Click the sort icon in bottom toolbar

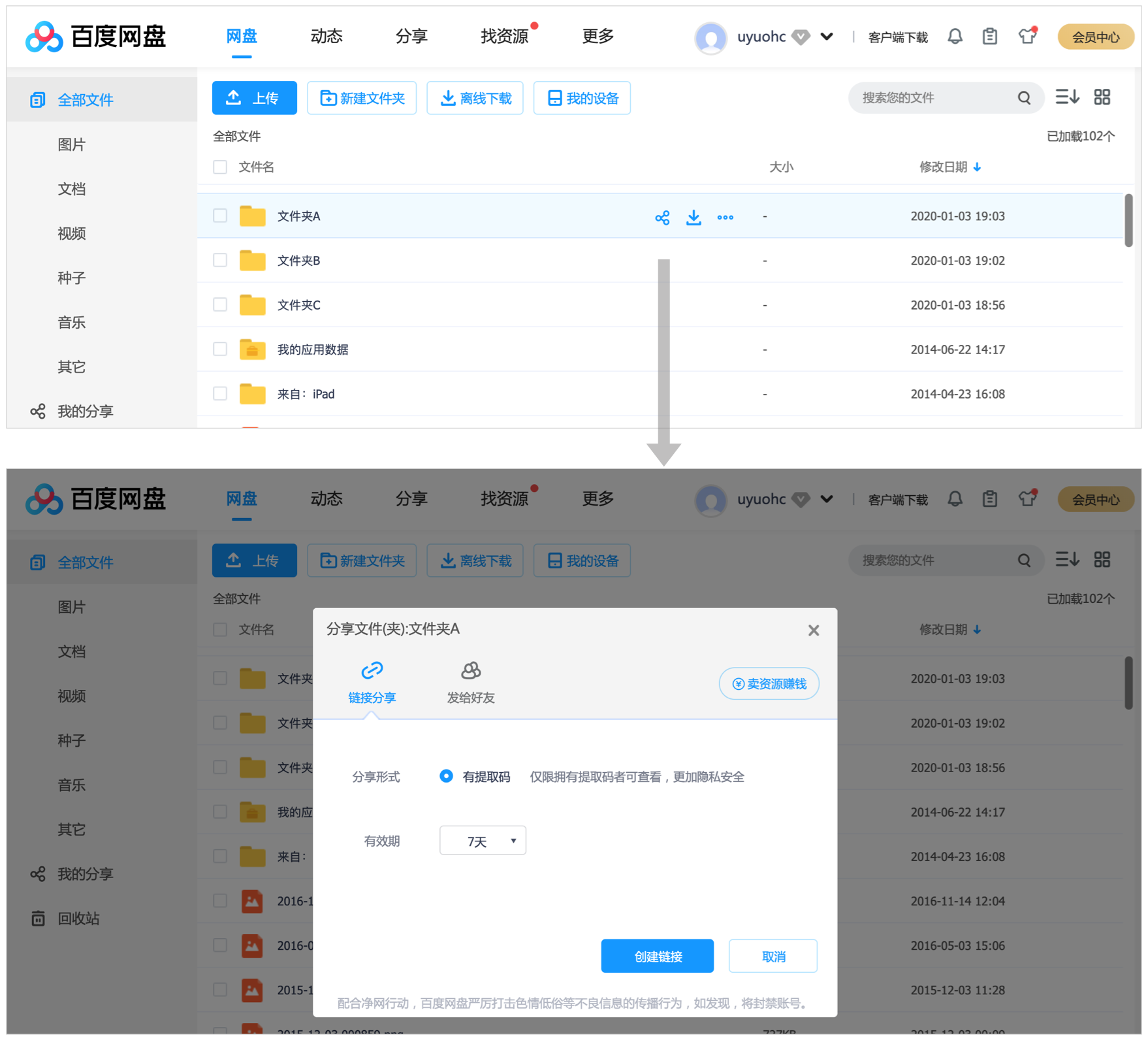(1068, 560)
